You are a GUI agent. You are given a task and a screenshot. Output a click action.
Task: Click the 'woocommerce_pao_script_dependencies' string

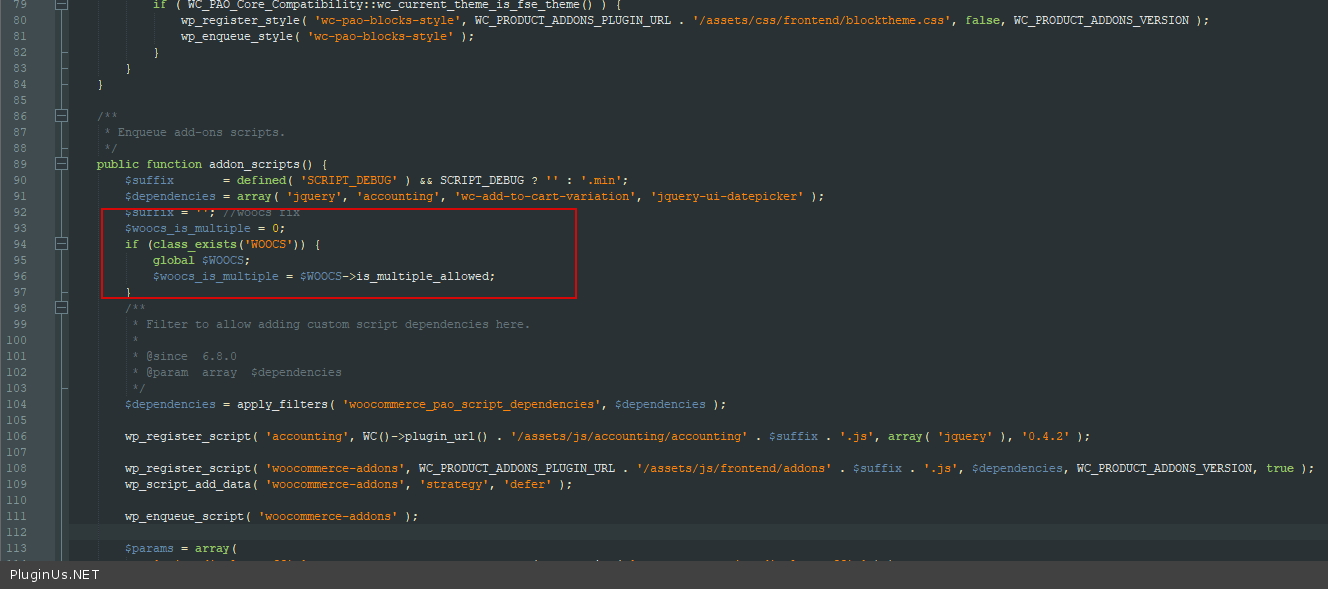click(x=470, y=404)
